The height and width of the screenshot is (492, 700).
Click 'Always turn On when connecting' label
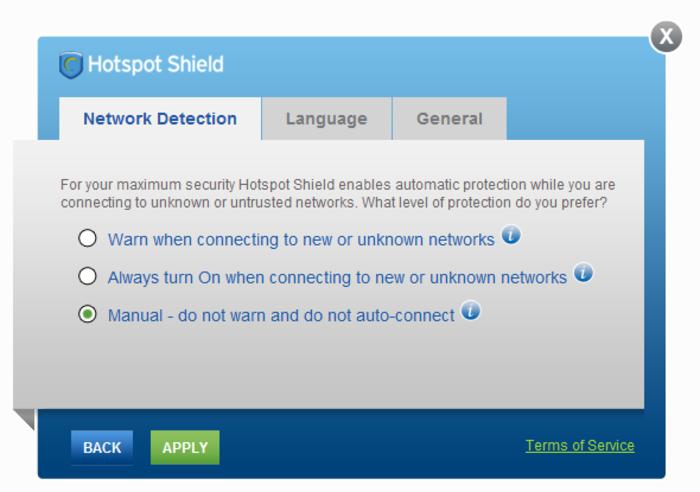click(338, 278)
